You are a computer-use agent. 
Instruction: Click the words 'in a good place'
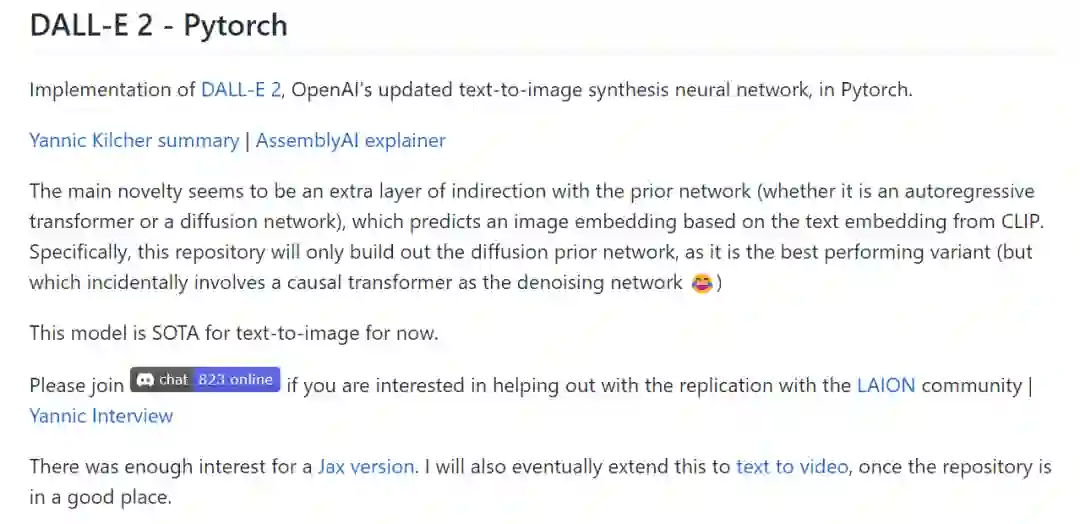click(x=100, y=496)
